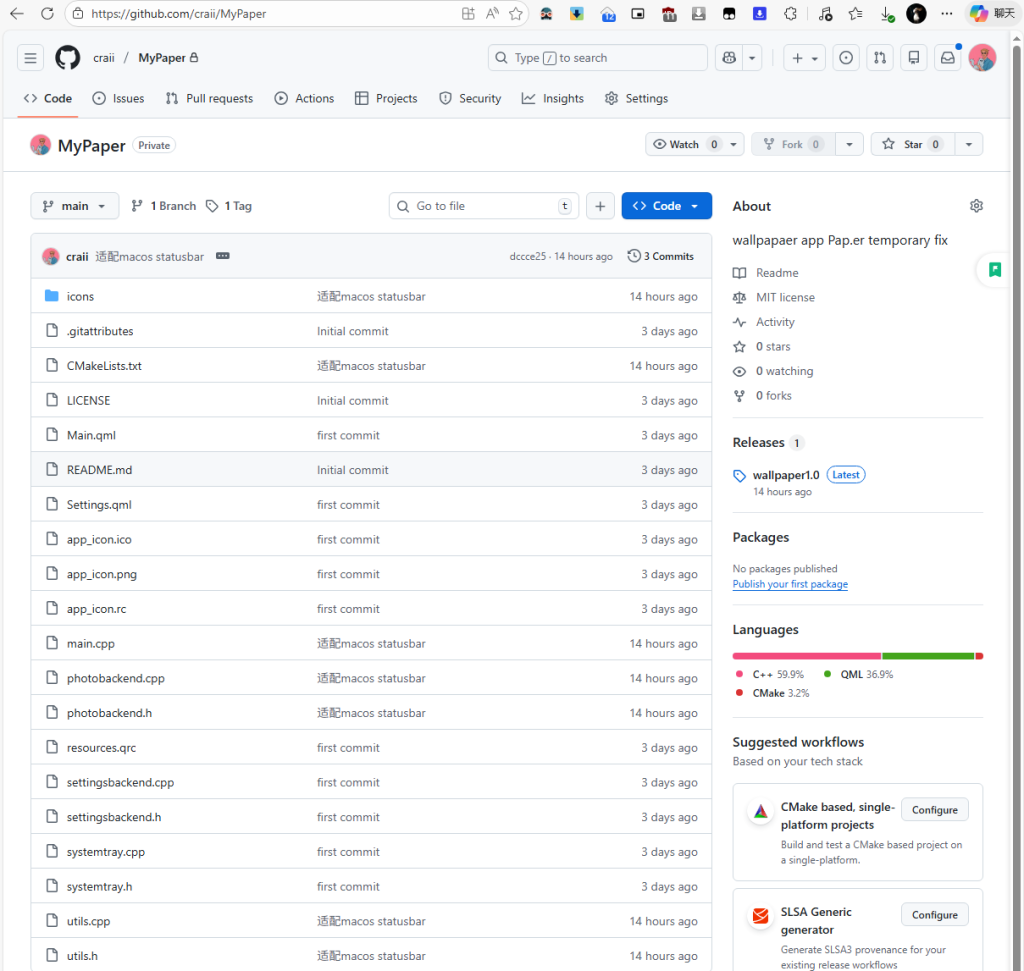The width and height of the screenshot is (1024, 971).
Task: Click the Go to file search field
Action: 483,205
